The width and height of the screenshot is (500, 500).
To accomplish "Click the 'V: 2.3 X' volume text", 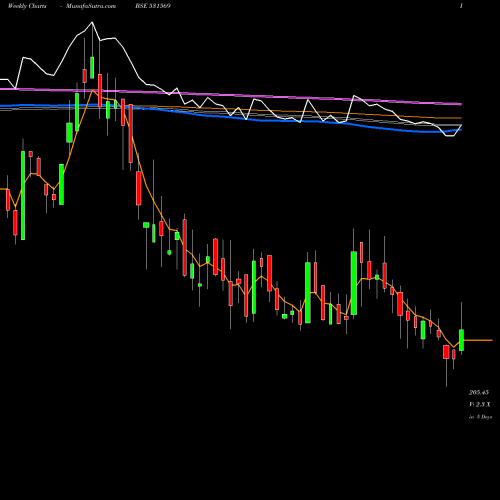I will 480,404.
